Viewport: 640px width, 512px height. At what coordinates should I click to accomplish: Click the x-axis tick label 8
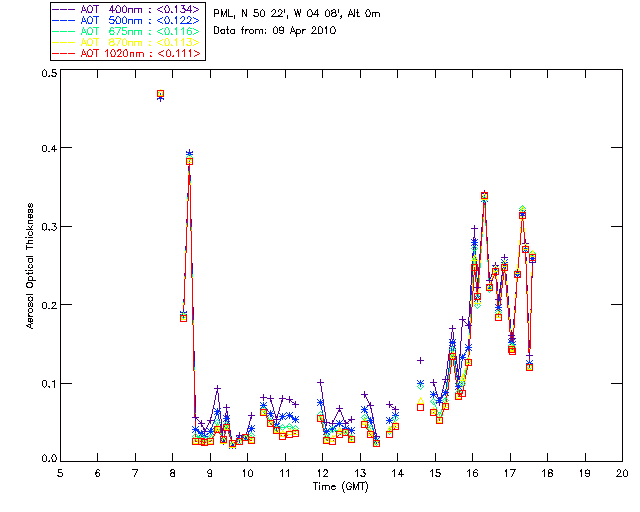coord(172,473)
